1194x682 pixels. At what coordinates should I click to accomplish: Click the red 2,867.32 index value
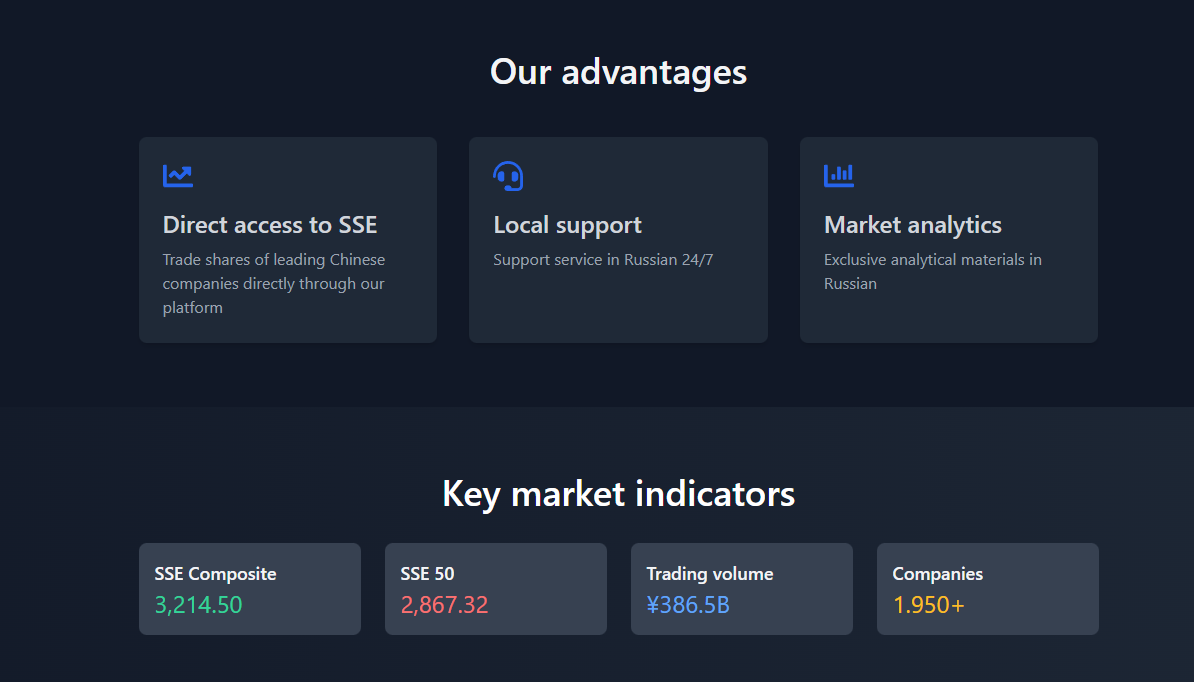[x=444, y=605]
